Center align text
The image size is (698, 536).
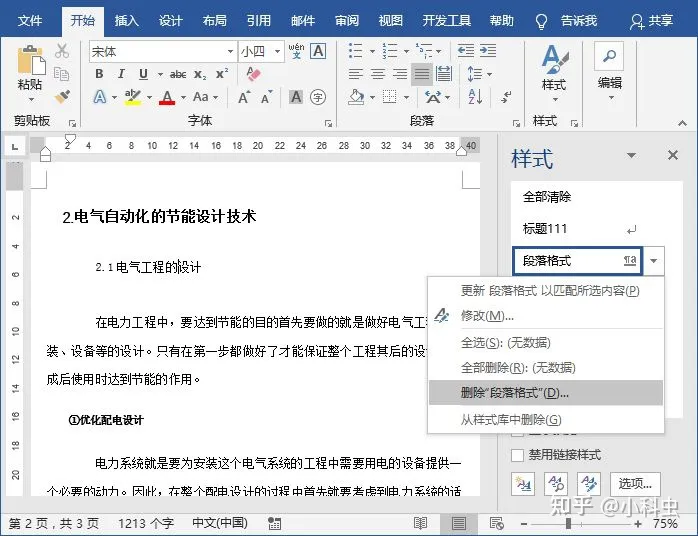pyautogui.click(x=377, y=73)
